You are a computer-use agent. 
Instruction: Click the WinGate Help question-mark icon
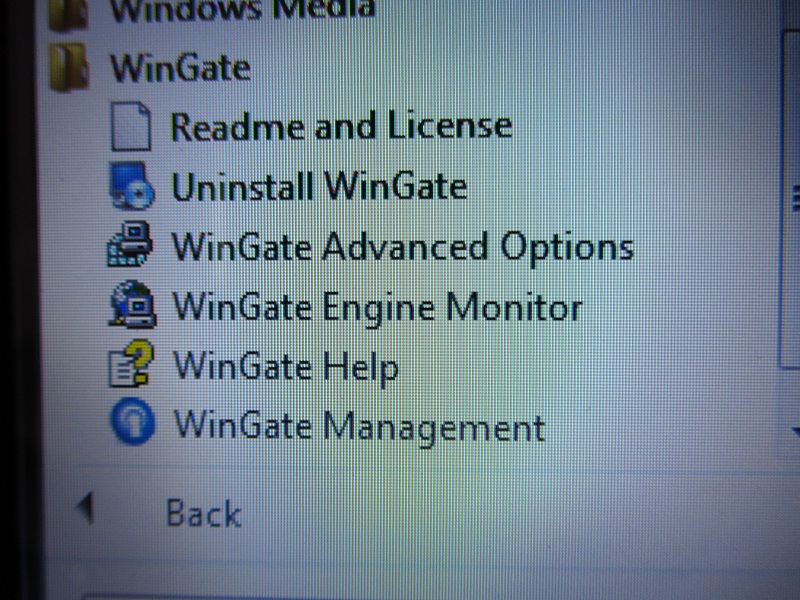131,363
